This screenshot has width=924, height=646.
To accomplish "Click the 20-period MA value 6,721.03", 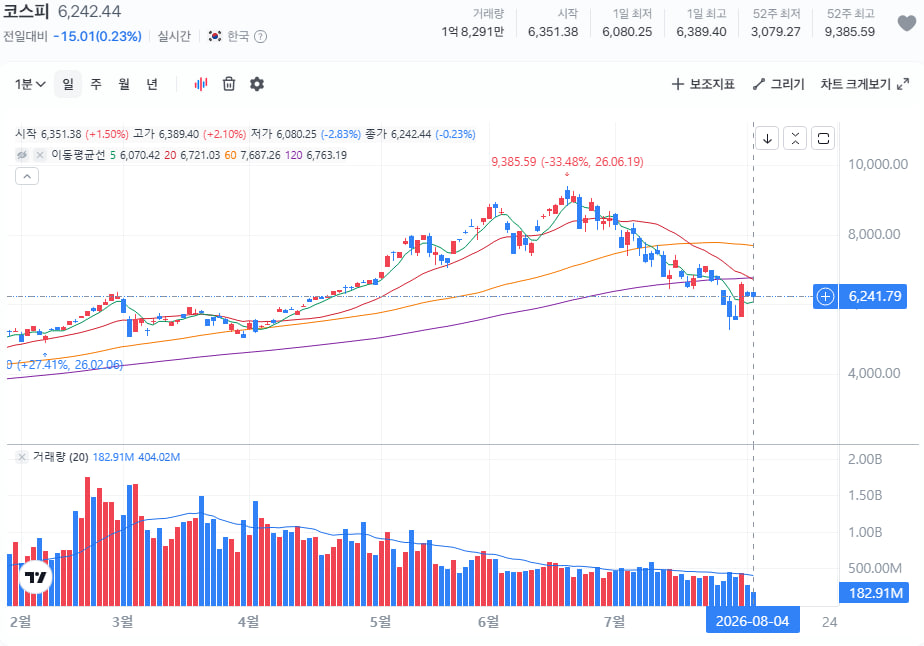I will [x=200, y=155].
